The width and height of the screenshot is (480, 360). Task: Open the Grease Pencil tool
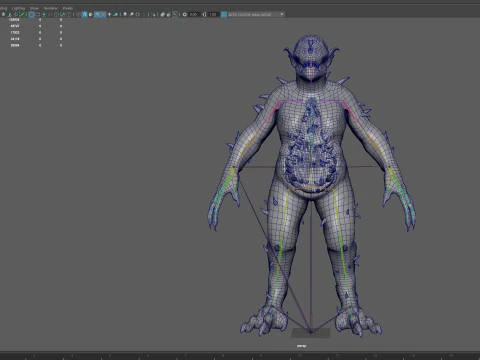[22, 14]
